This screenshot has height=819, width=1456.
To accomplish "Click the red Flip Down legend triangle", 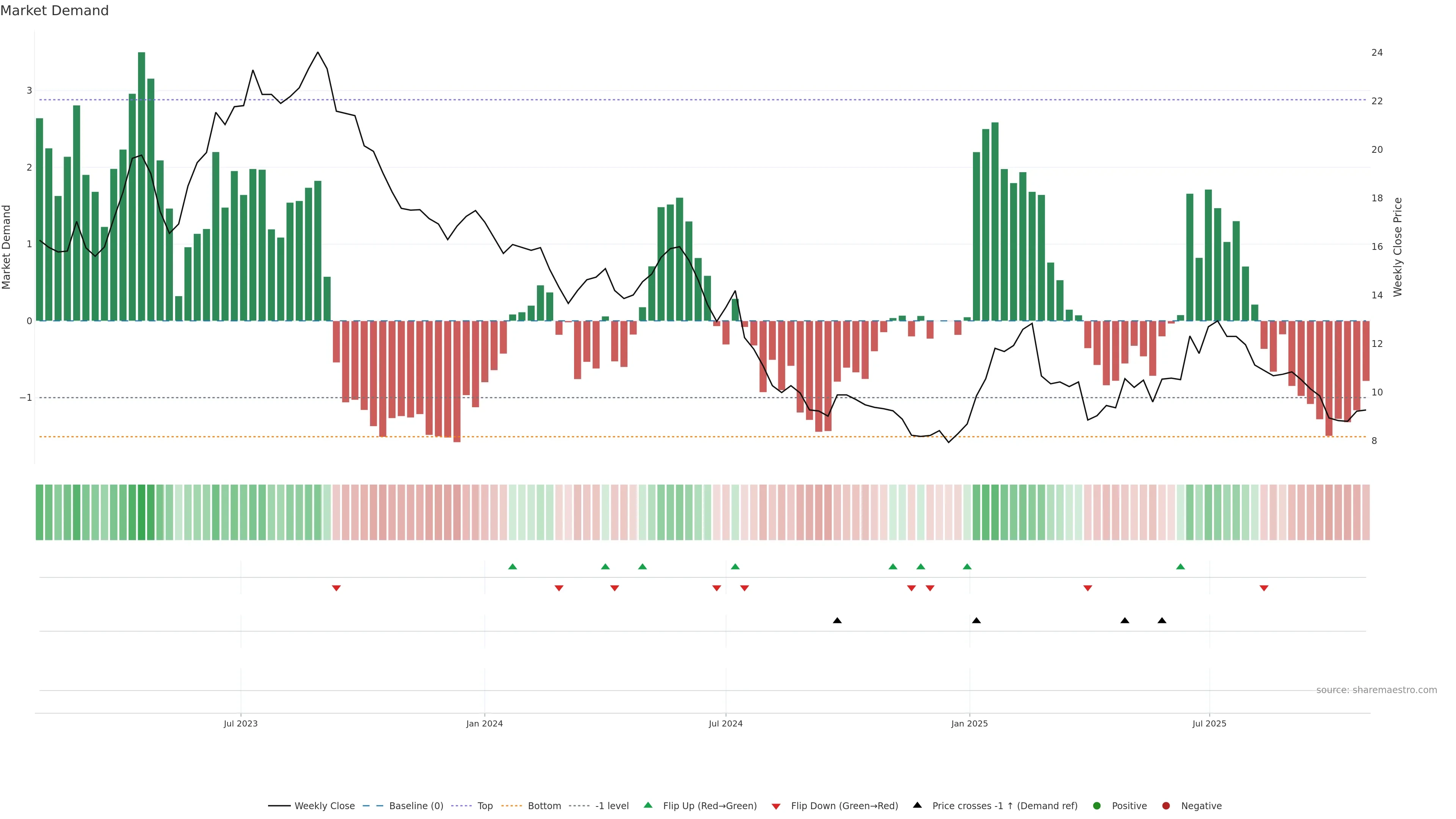I will coord(776,806).
